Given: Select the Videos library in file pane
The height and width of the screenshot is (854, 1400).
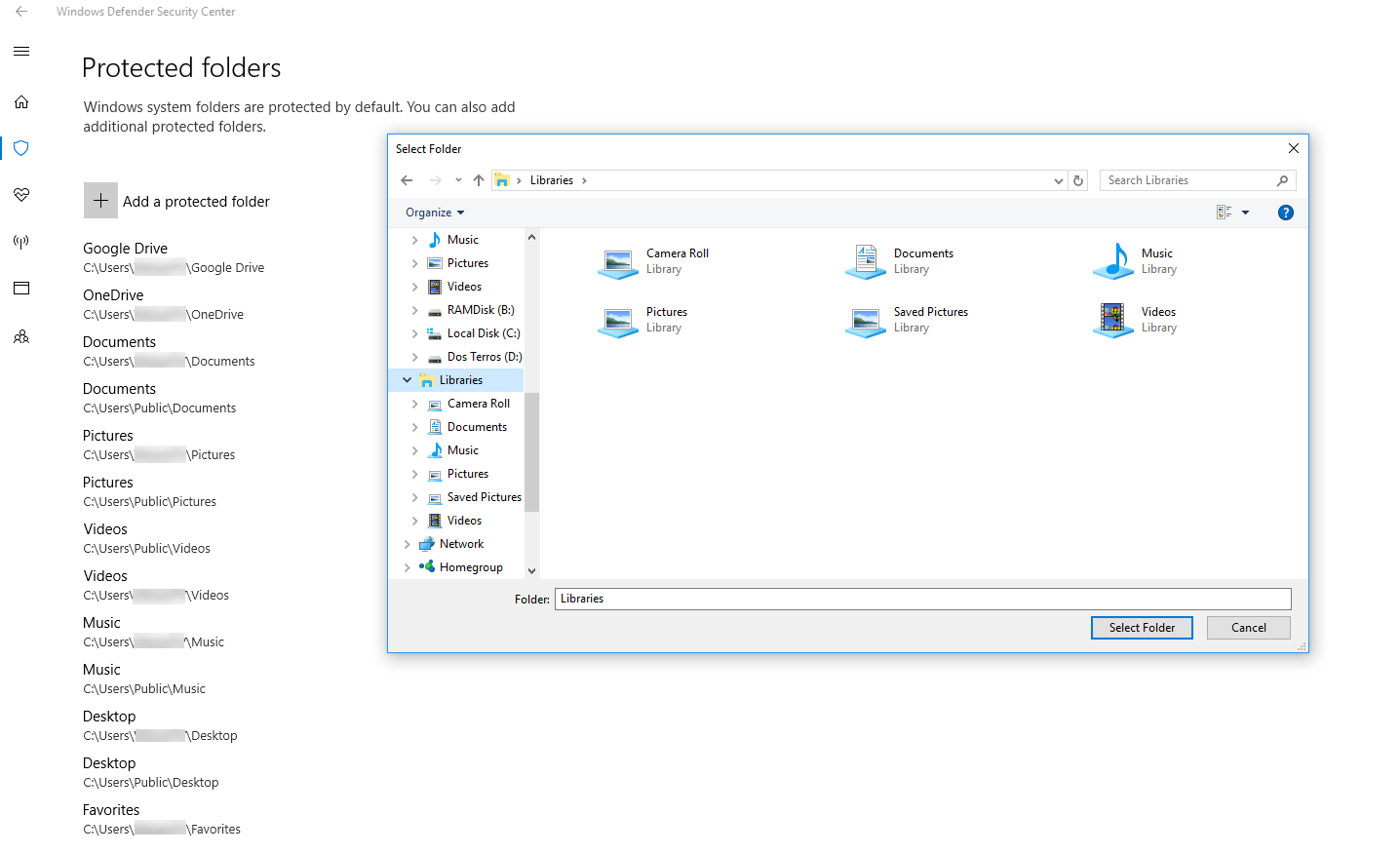Looking at the screenshot, I should pyautogui.click(x=1136, y=320).
